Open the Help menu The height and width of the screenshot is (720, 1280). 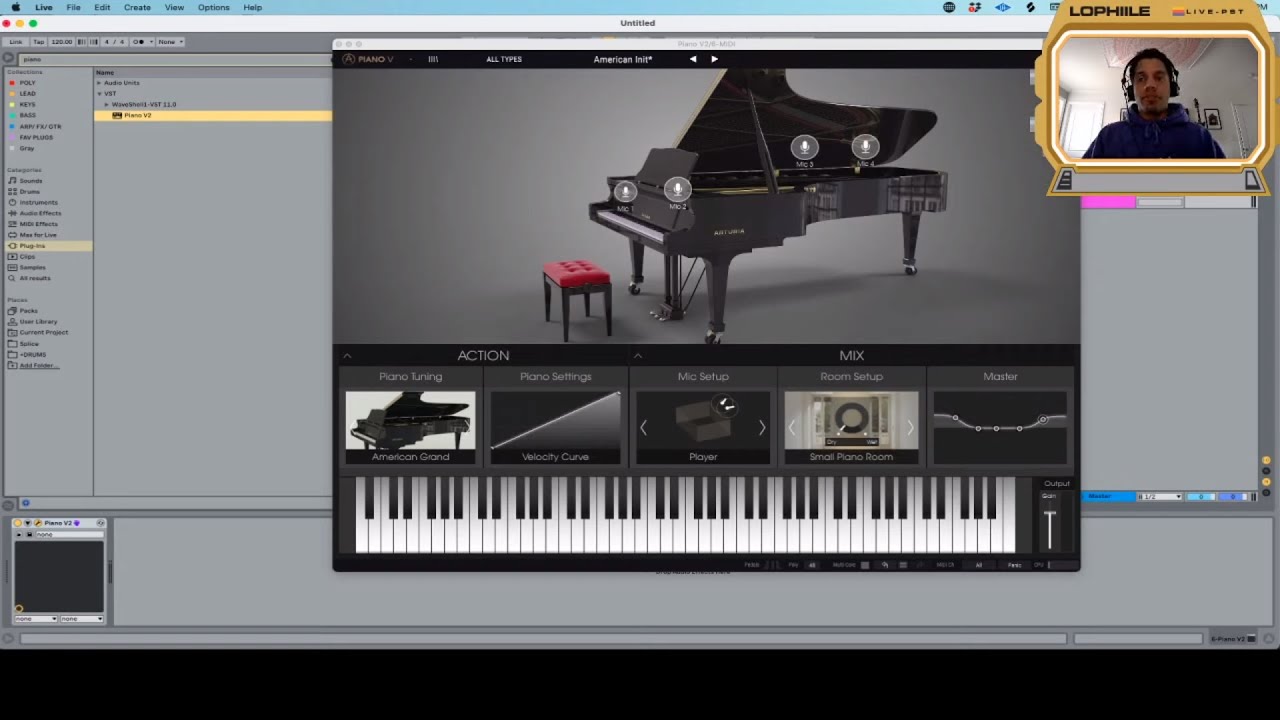point(252,7)
